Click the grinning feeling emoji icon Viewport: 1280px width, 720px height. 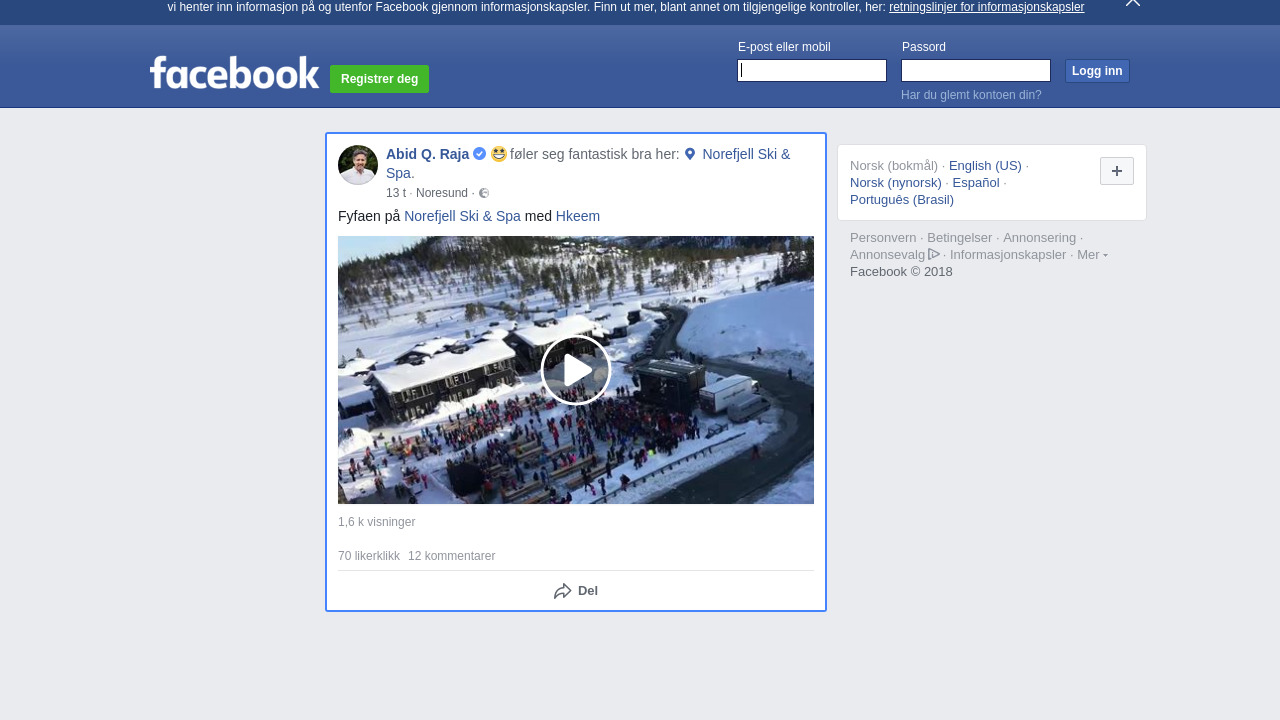499,154
